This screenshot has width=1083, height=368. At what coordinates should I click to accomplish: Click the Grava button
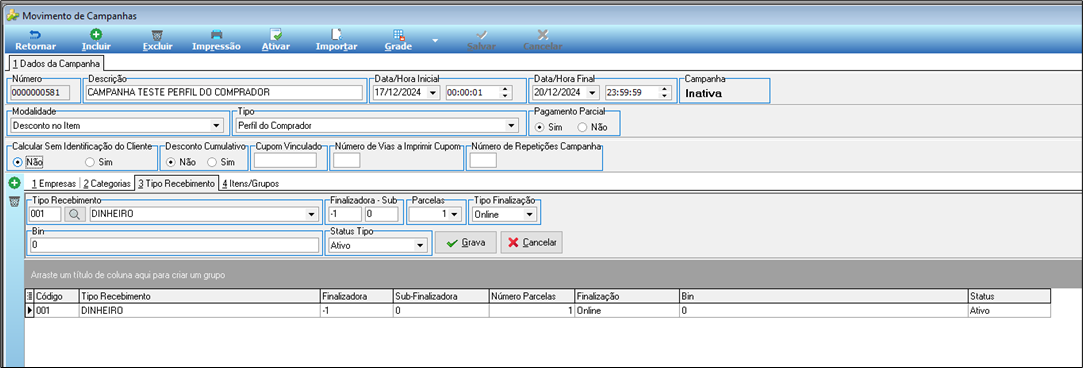coord(466,243)
